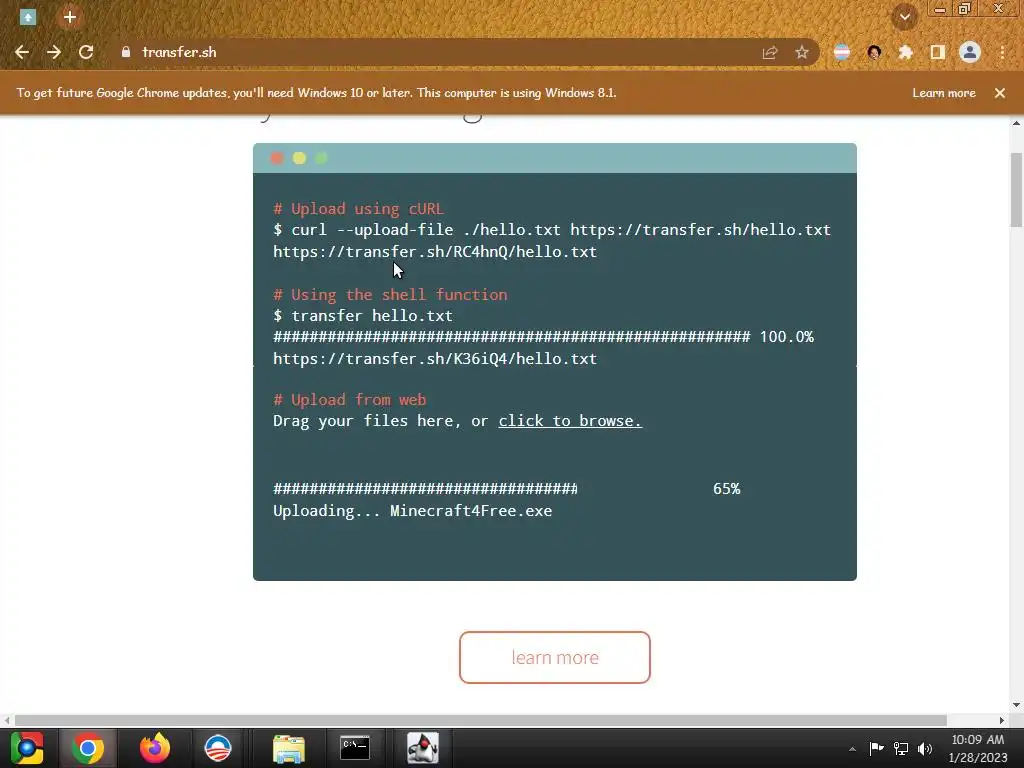Open the volume speaker tray icon

point(925,748)
